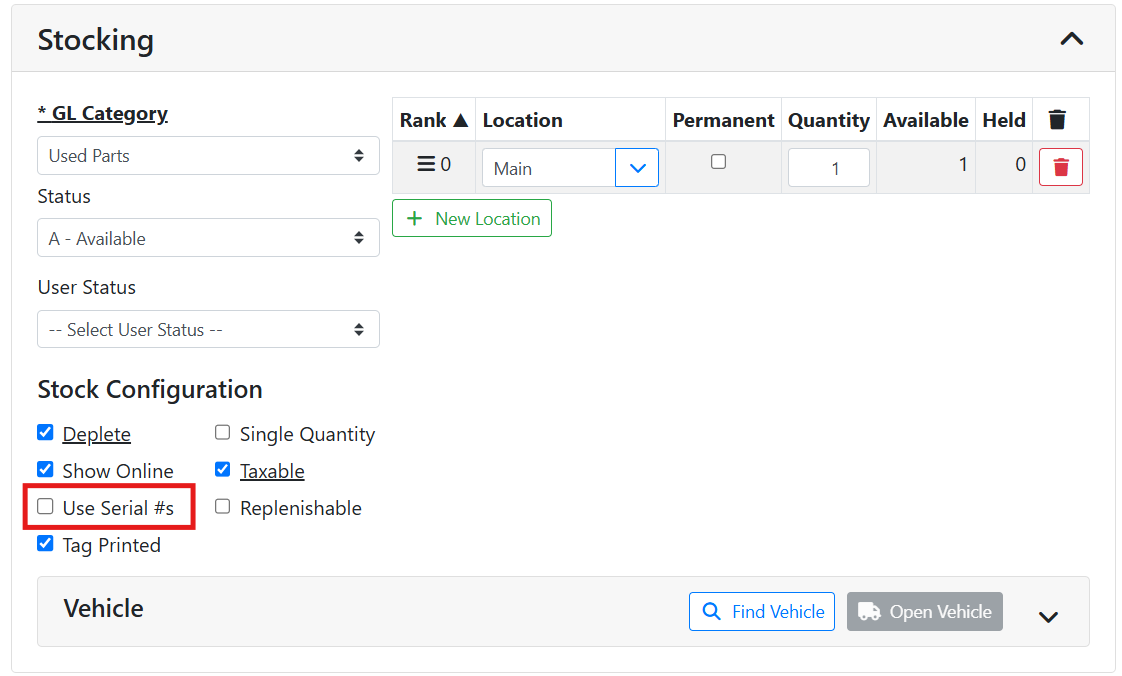Open the Location dropdown arrow for Main
This screenshot has width=1122, height=676.
[637, 168]
